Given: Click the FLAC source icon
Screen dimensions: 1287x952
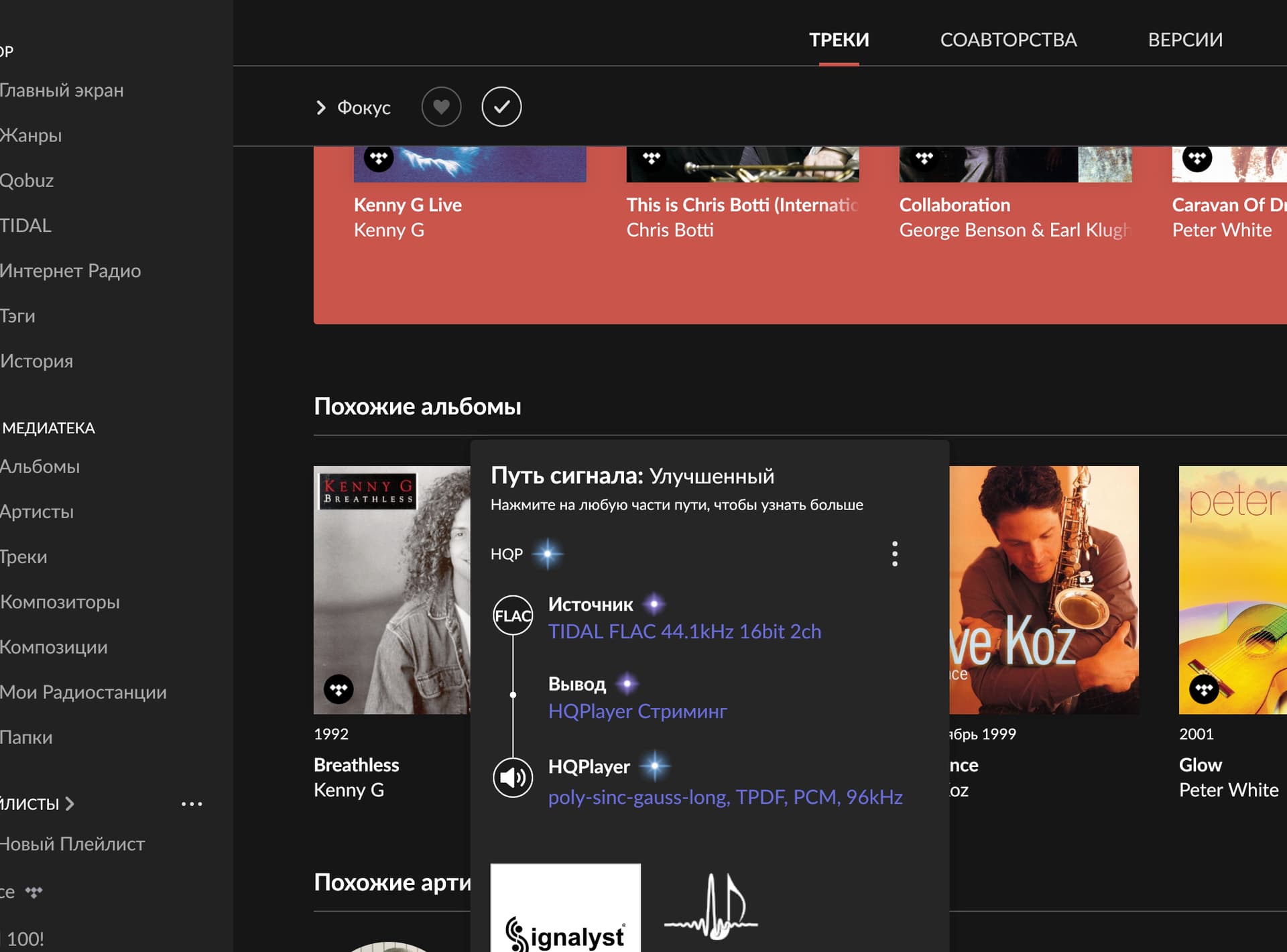Looking at the screenshot, I should pos(513,615).
